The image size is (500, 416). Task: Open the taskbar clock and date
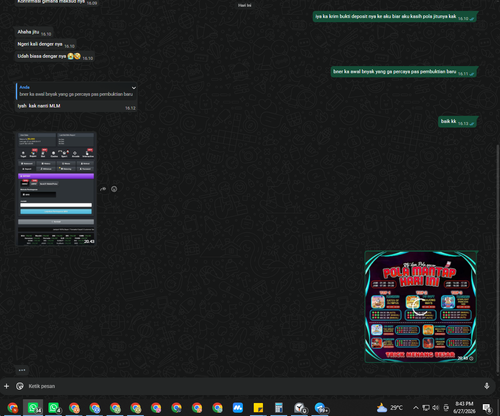464,407
